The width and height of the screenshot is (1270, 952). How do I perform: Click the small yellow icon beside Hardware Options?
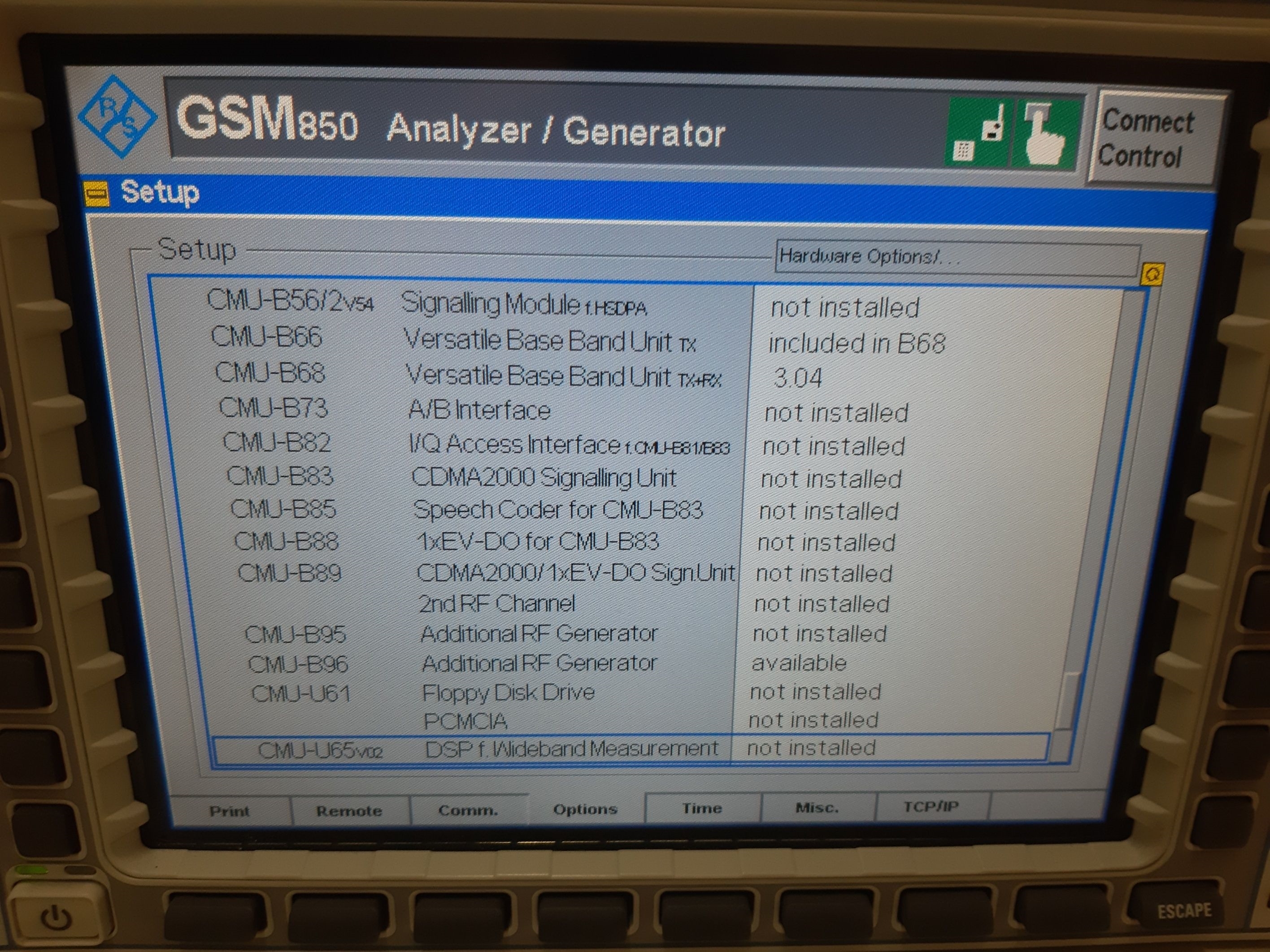[1153, 274]
